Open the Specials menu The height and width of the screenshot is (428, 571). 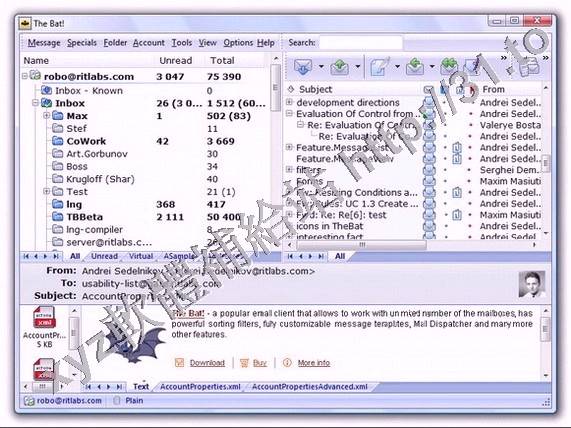pyautogui.click(x=82, y=43)
